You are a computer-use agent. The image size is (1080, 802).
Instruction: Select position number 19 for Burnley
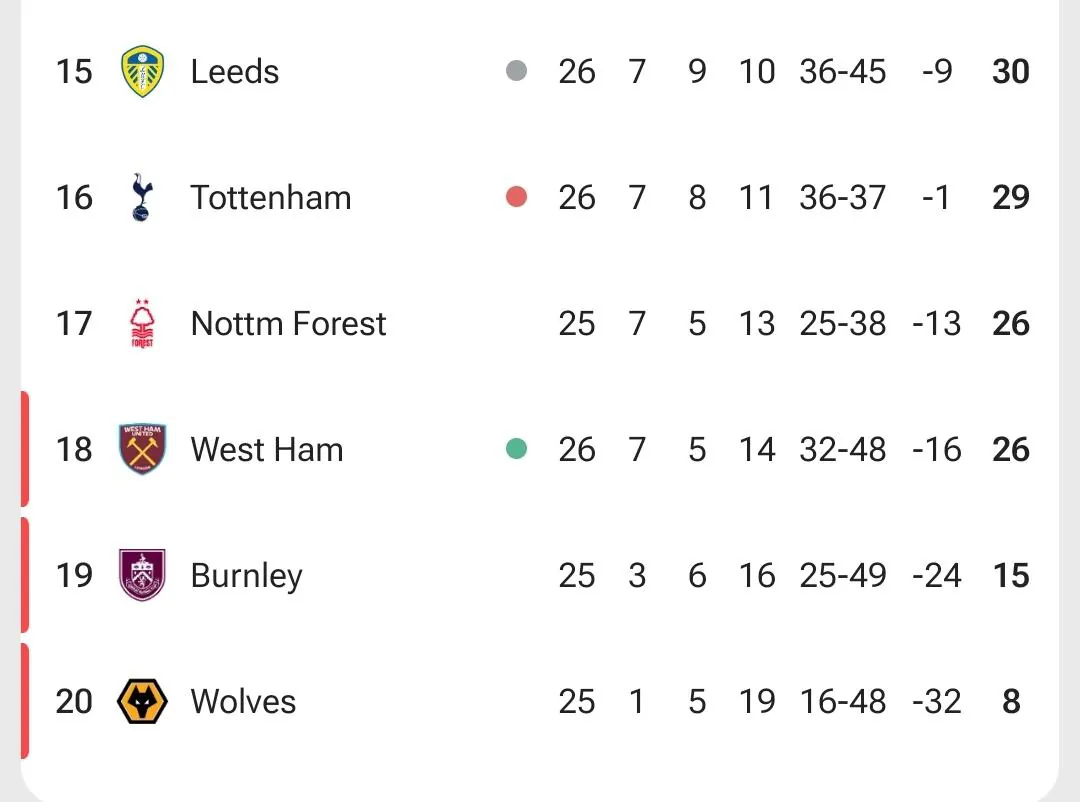[74, 576]
